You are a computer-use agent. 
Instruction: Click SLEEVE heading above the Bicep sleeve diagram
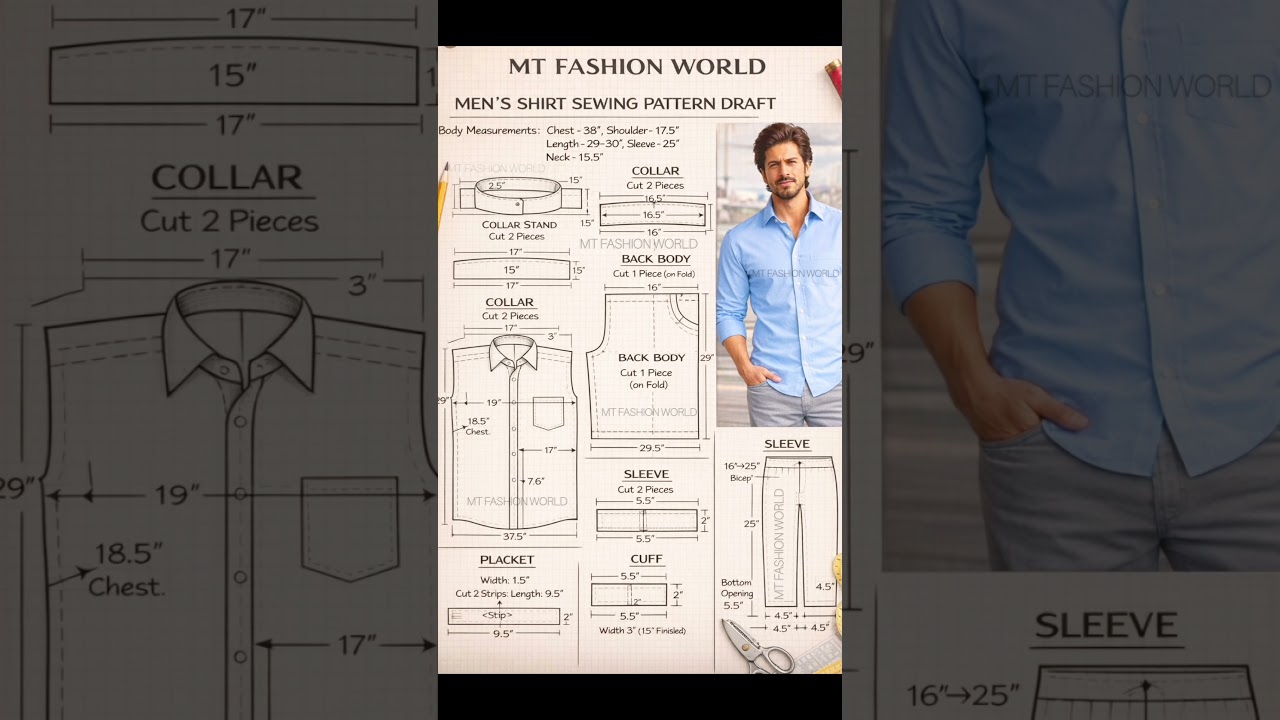787,444
